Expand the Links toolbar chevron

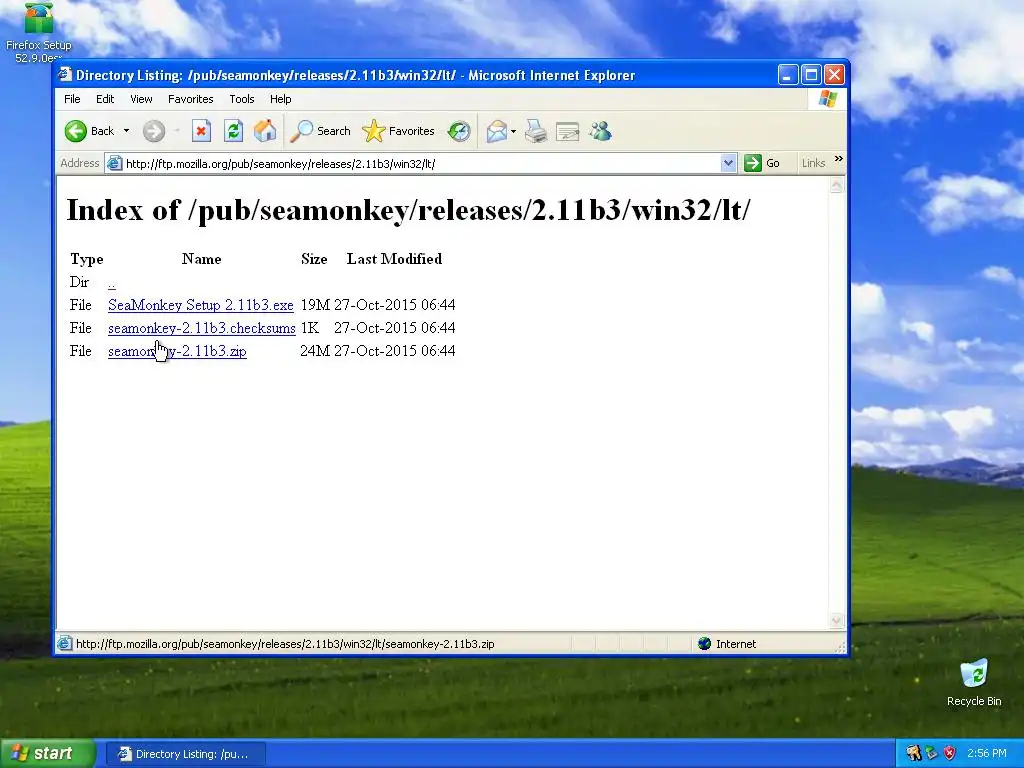point(839,159)
